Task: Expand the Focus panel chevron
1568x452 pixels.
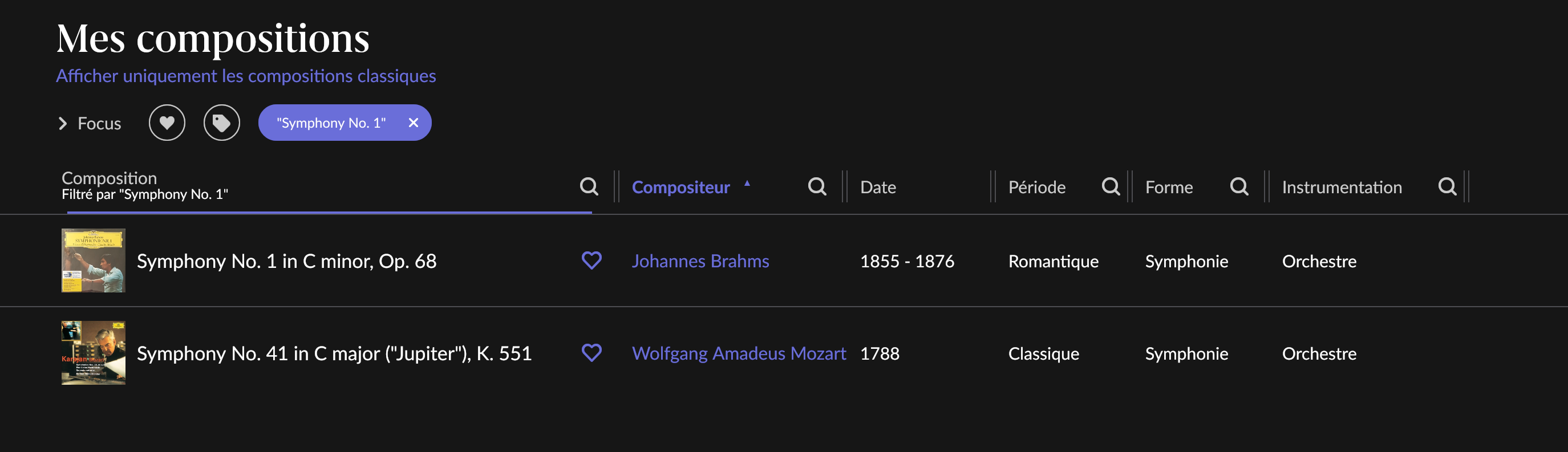Action: 63,124
